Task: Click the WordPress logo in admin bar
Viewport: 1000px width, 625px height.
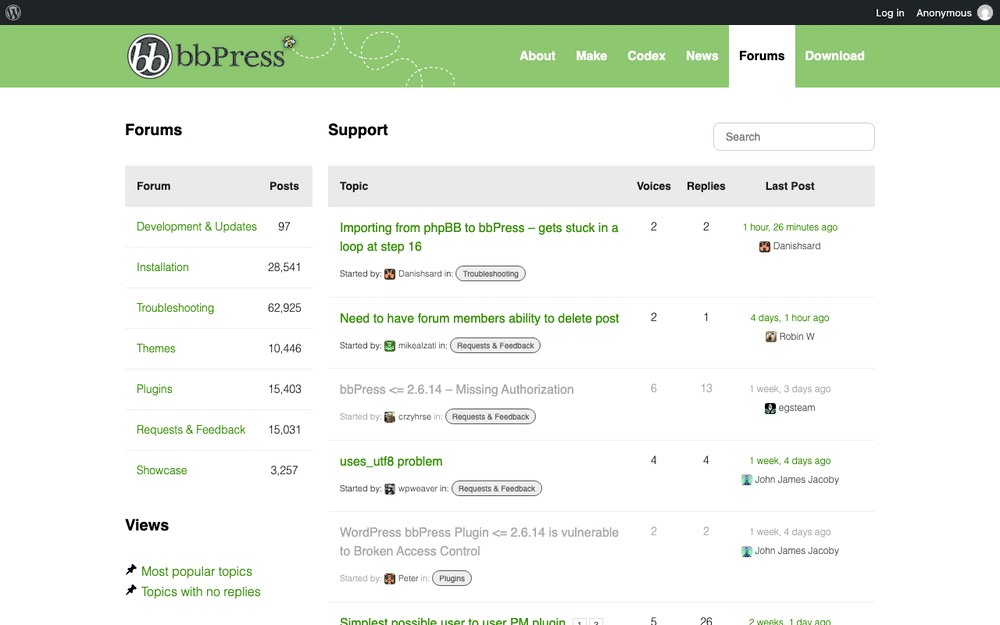Action: [x=13, y=12]
